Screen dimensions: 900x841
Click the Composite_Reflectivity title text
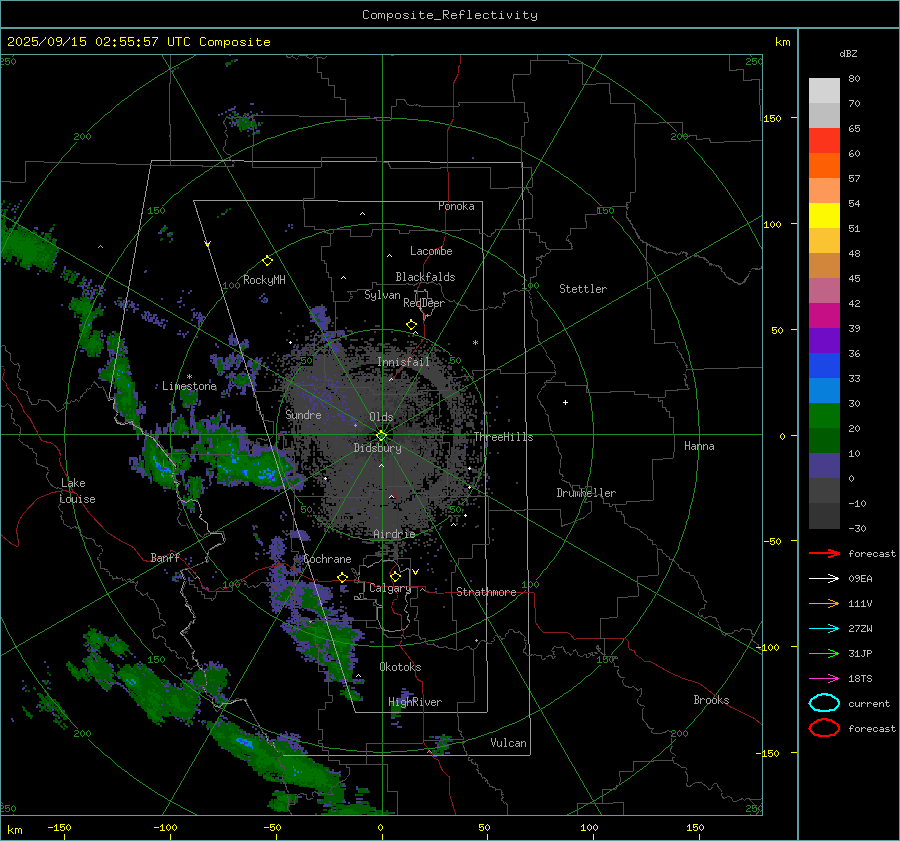(x=449, y=15)
